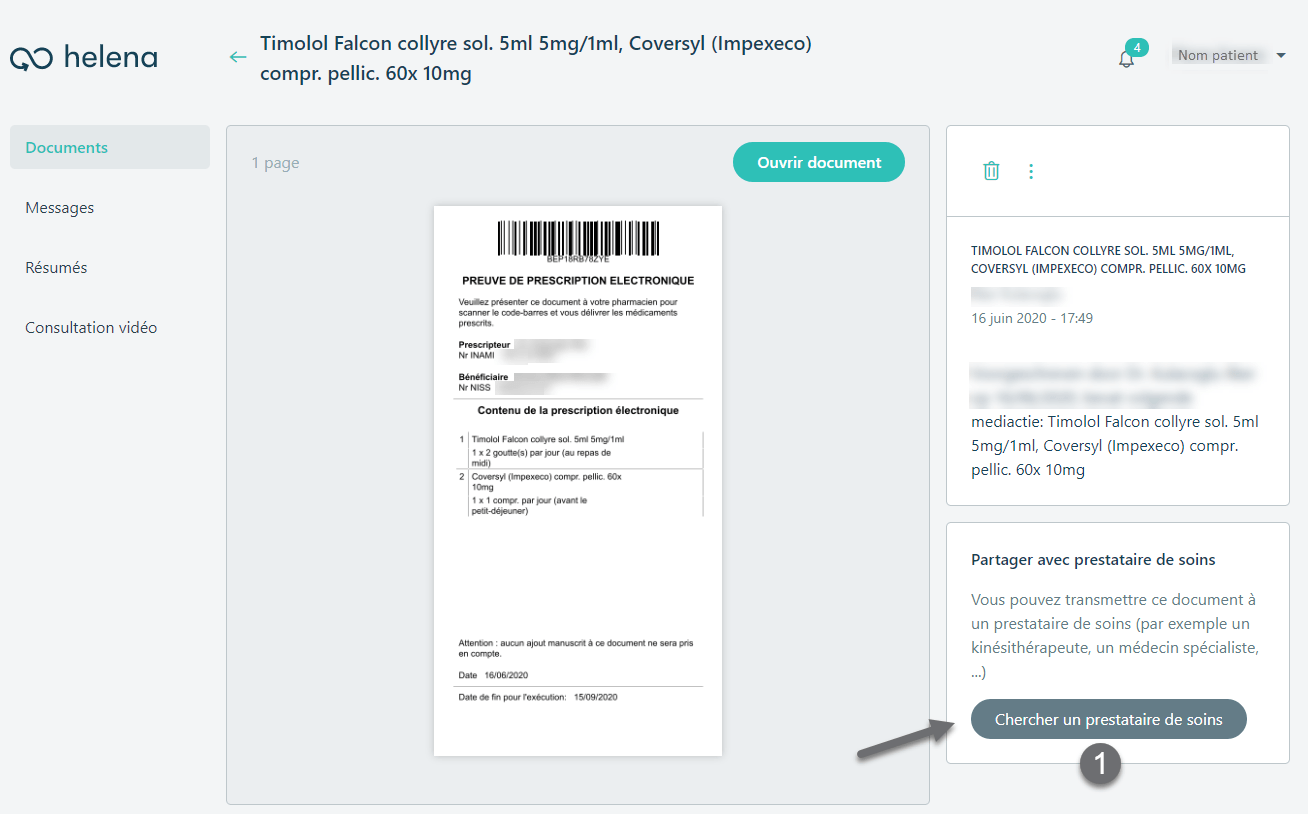Select Documents in the sidebar
Screen dimensions: 1308x814
(110, 147)
